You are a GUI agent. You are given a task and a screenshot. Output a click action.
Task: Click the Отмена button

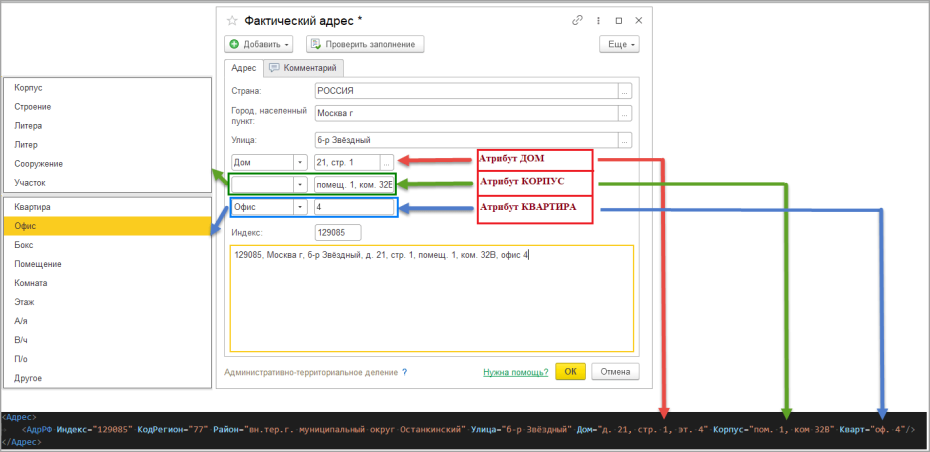click(x=616, y=372)
